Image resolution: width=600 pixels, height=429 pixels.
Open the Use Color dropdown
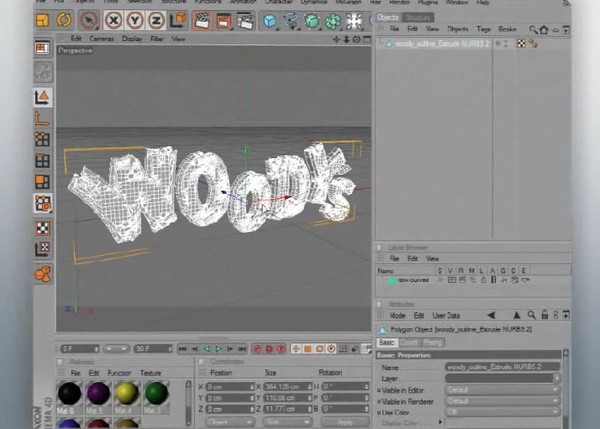tap(502, 412)
